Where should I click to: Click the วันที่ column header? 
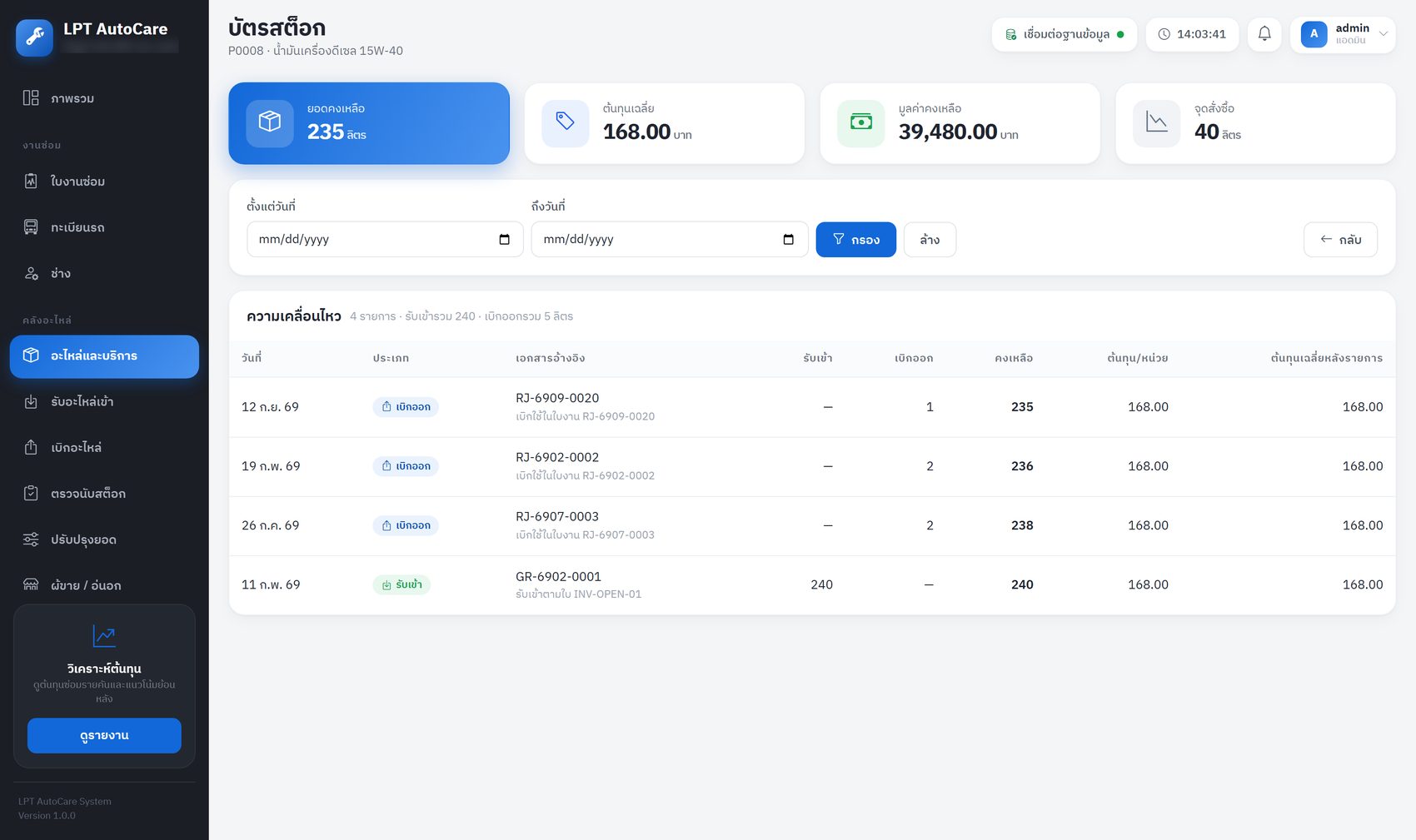pyautogui.click(x=252, y=358)
